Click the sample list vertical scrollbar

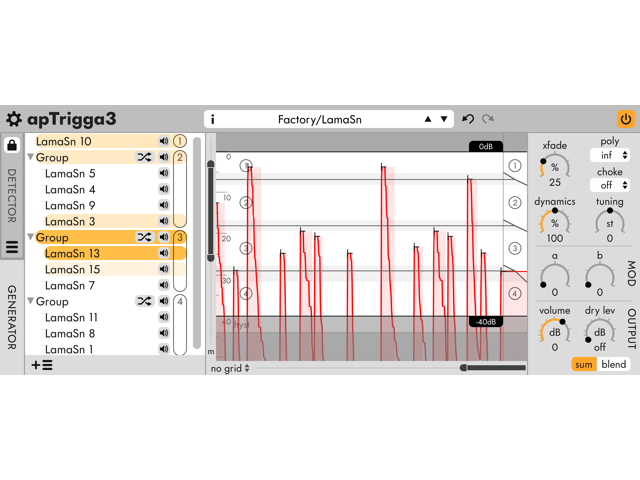coord(197,243)
